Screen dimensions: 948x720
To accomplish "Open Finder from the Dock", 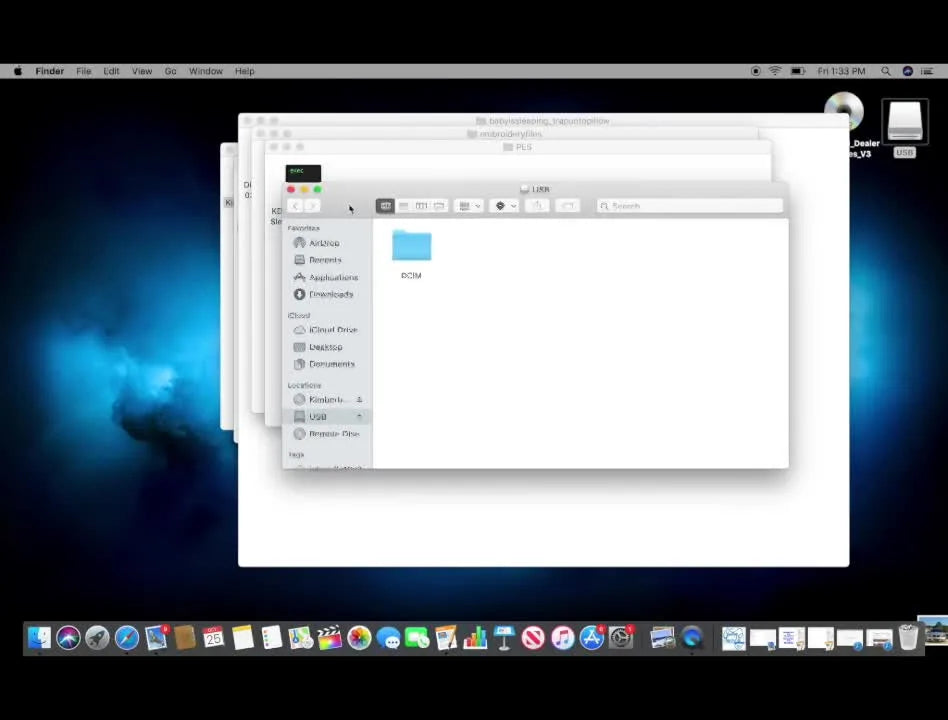I will point(39,638).
